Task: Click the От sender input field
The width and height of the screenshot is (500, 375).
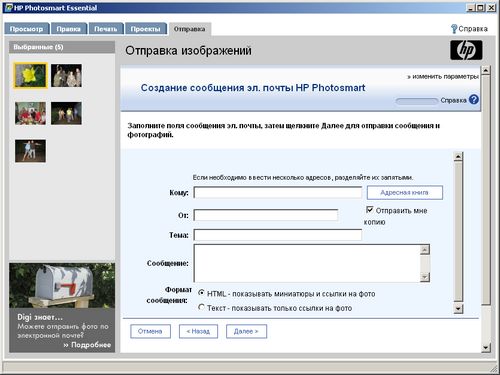Action: pos(266,215)
